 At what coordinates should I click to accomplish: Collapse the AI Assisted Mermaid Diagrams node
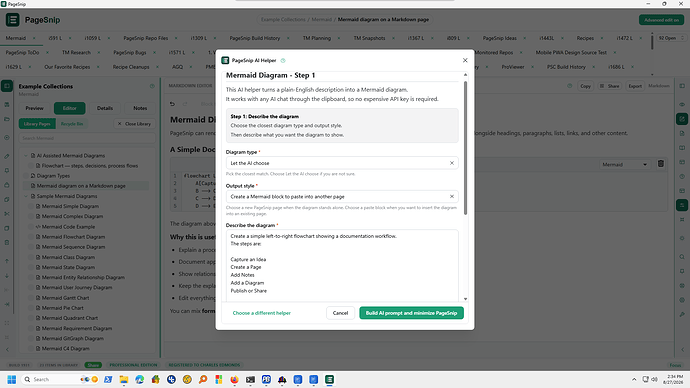pyautogui.click(x=26, y=156)
